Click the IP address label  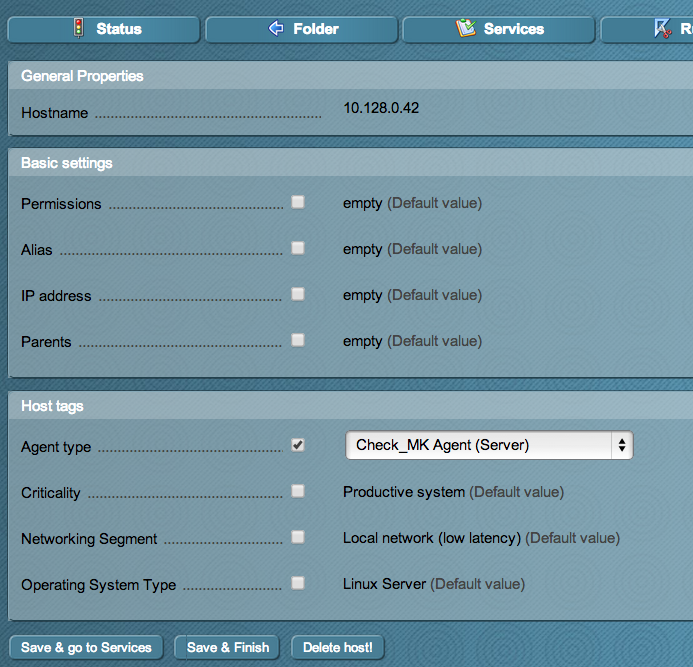[56, 296]
